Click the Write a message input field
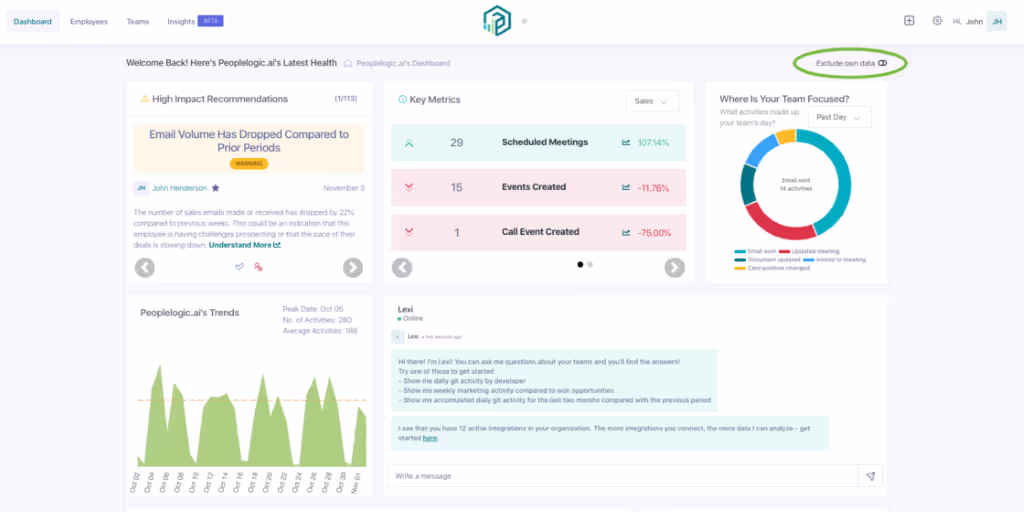This screenshot has width=1024, height=512. (x=622, y=476)
